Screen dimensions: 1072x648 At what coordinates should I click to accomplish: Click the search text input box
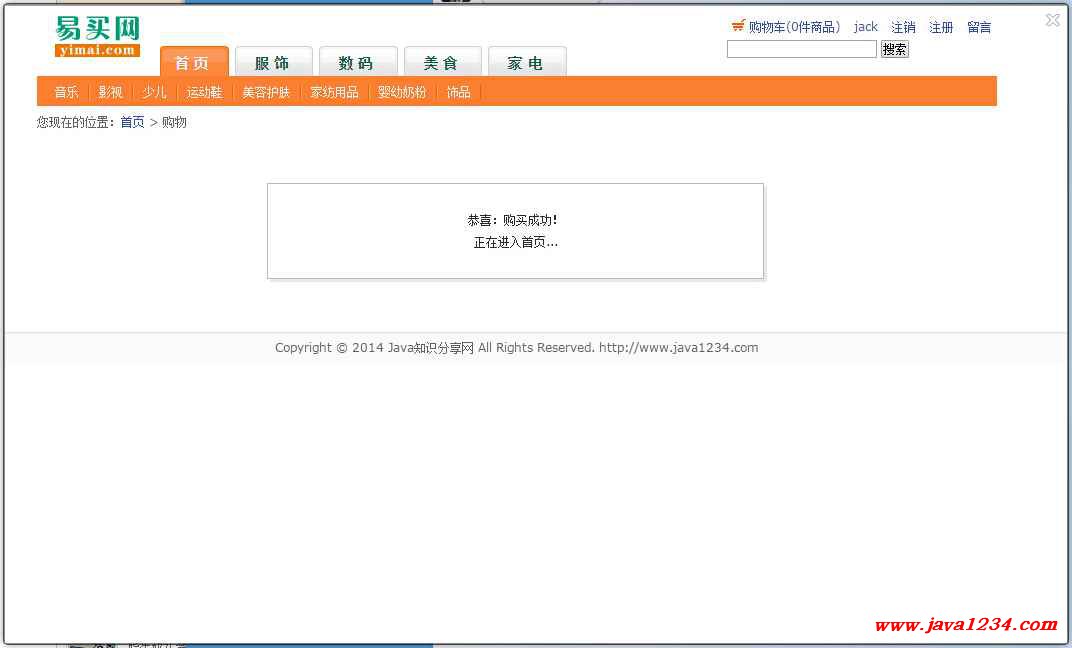pyautogui.click(x=801, y=49)
